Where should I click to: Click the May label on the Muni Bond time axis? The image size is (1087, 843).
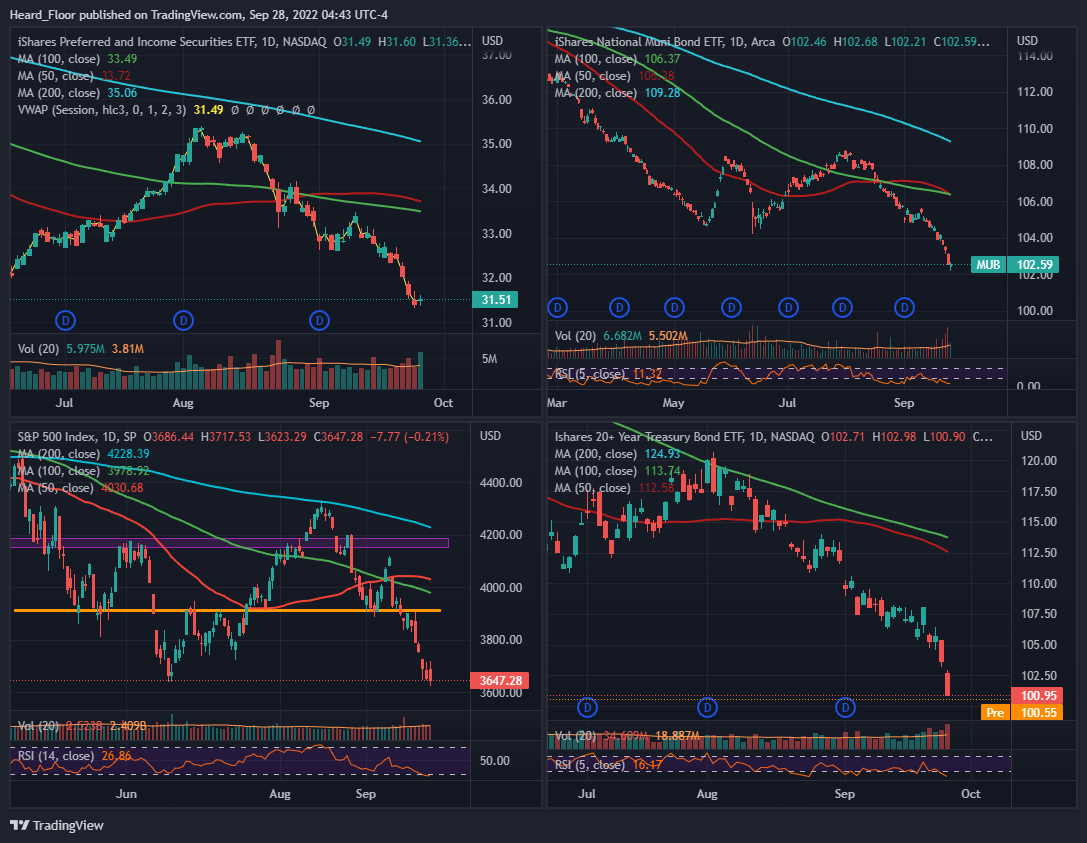(673, 403)
